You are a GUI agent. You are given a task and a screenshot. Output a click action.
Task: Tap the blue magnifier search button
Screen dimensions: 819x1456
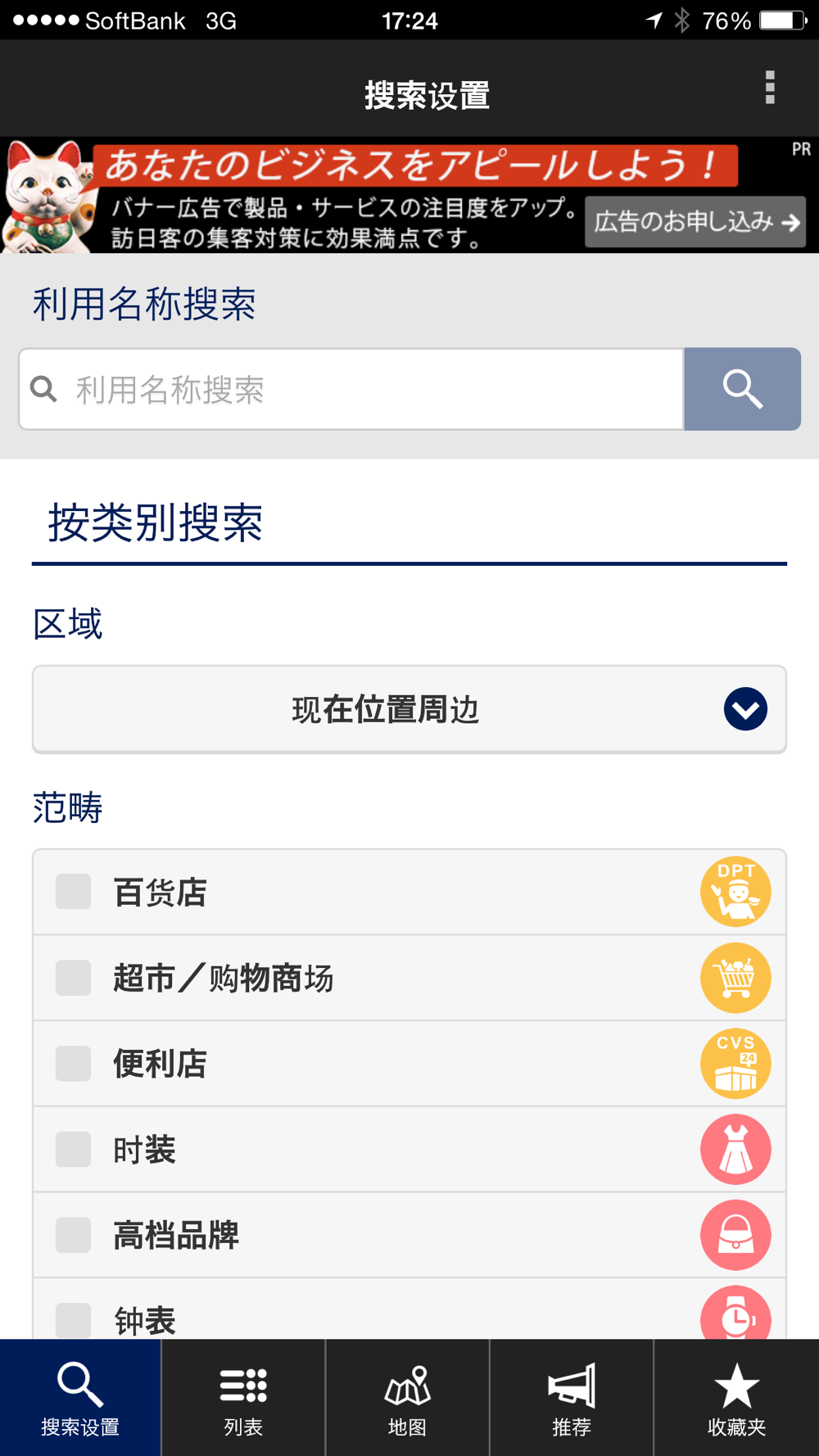pyautogui.click(x=742, y=389)
